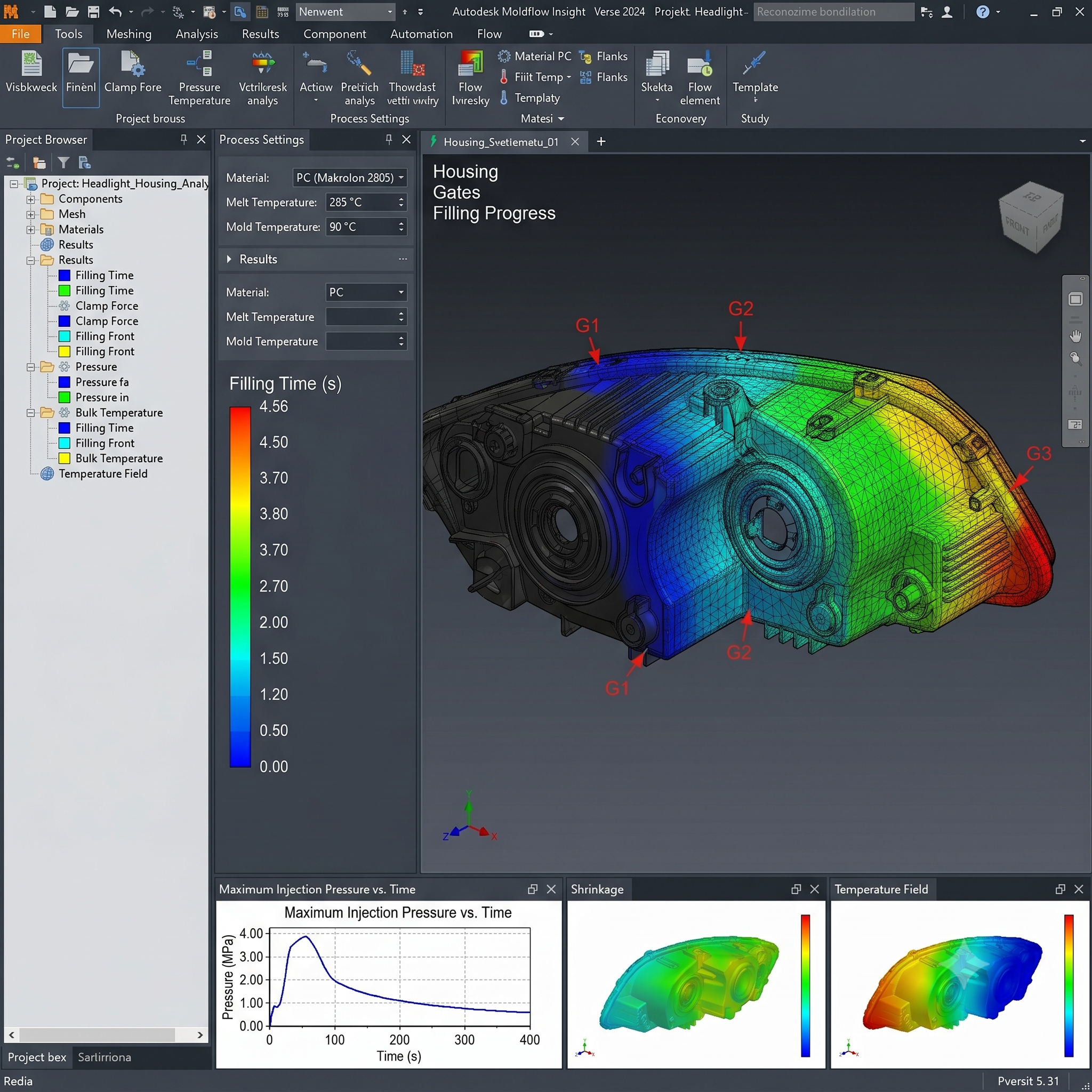The image size is (1092, 1092).
Task: Open the Nenwent dropdown in title bar
Action: click(x=346, y=11)
